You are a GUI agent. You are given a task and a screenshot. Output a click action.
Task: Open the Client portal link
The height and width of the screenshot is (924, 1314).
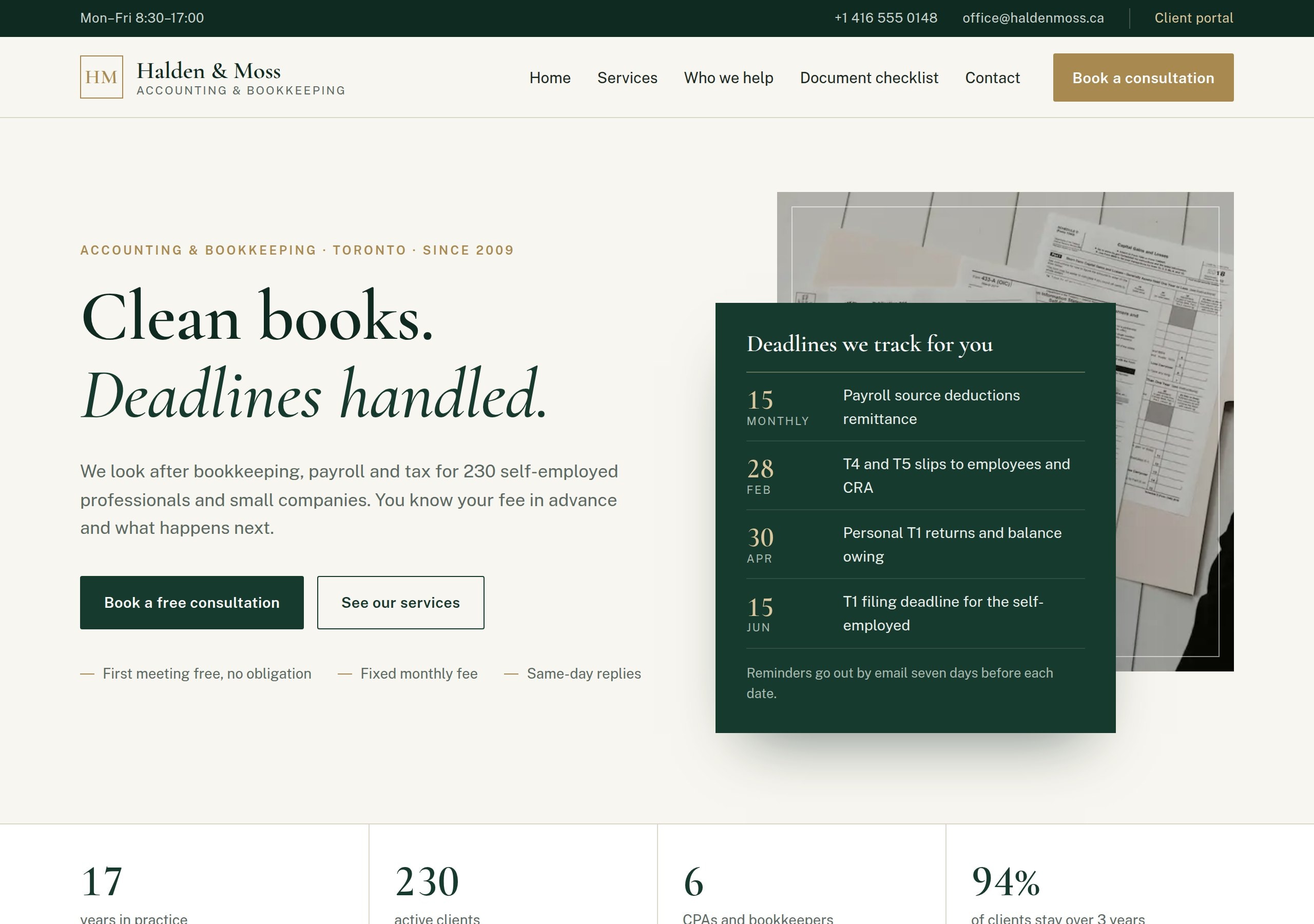(x=1194, y=18)
